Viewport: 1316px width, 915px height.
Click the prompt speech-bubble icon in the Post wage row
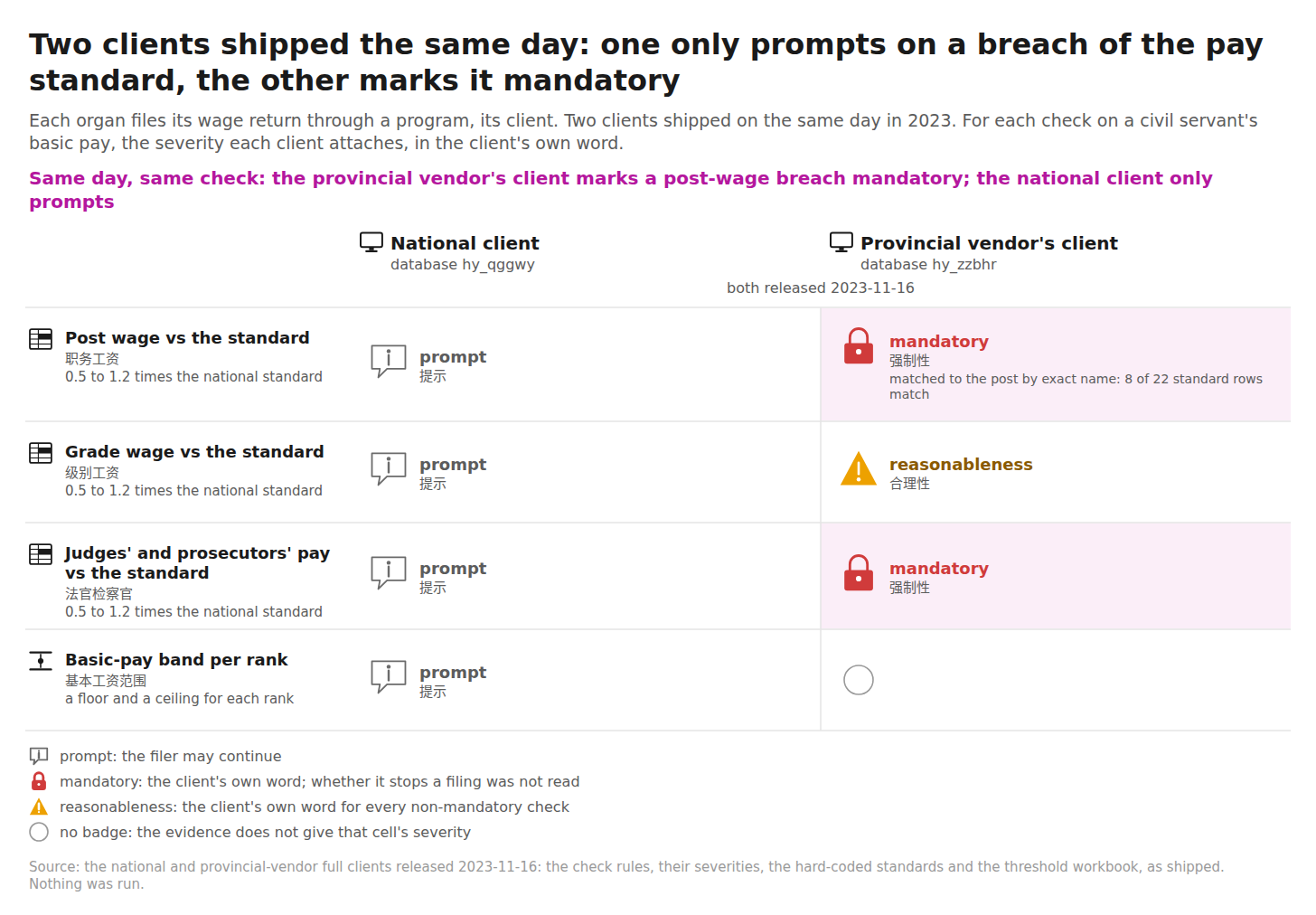click(x=389, y=362)
